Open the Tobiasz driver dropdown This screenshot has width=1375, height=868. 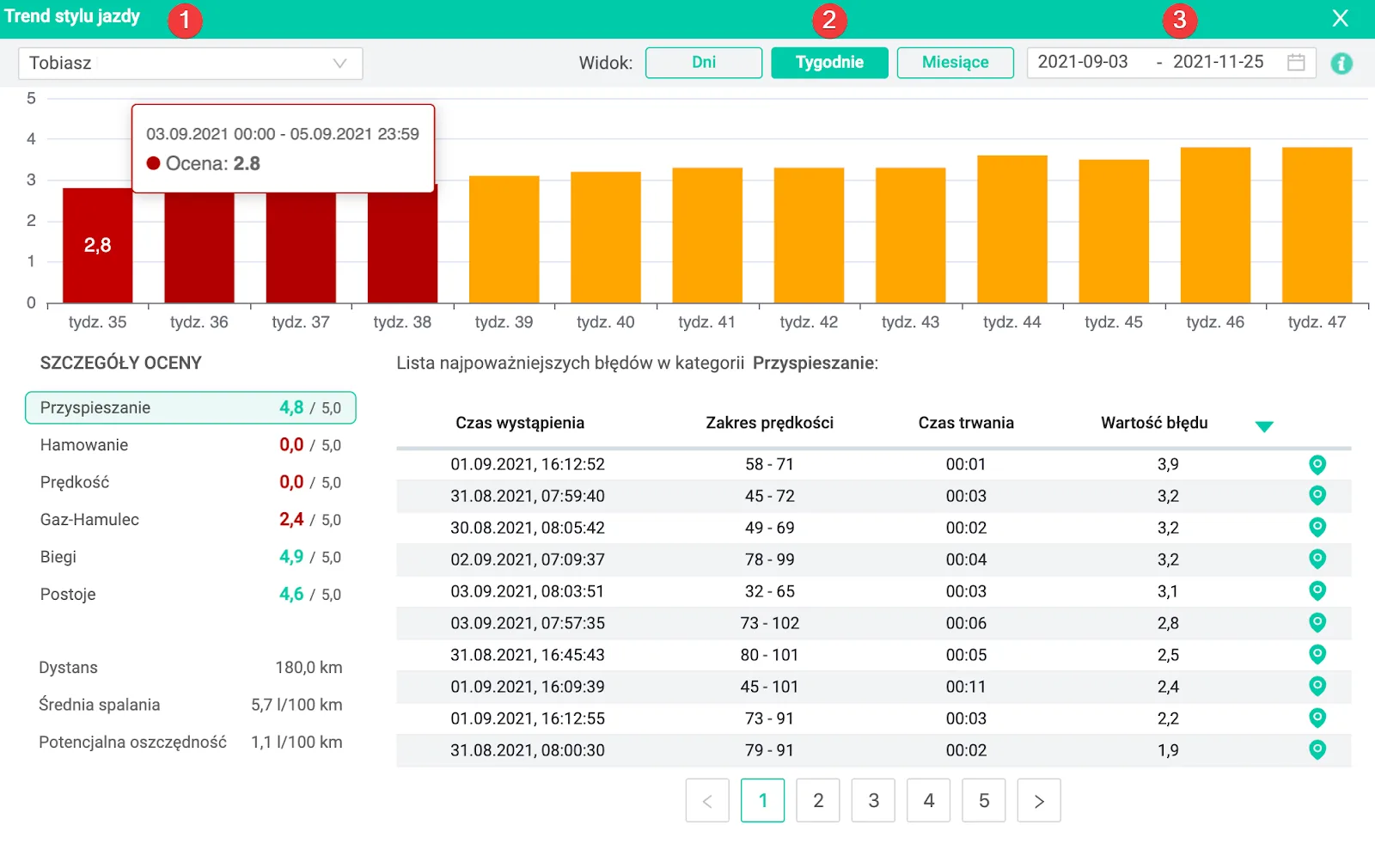[191, 63]
